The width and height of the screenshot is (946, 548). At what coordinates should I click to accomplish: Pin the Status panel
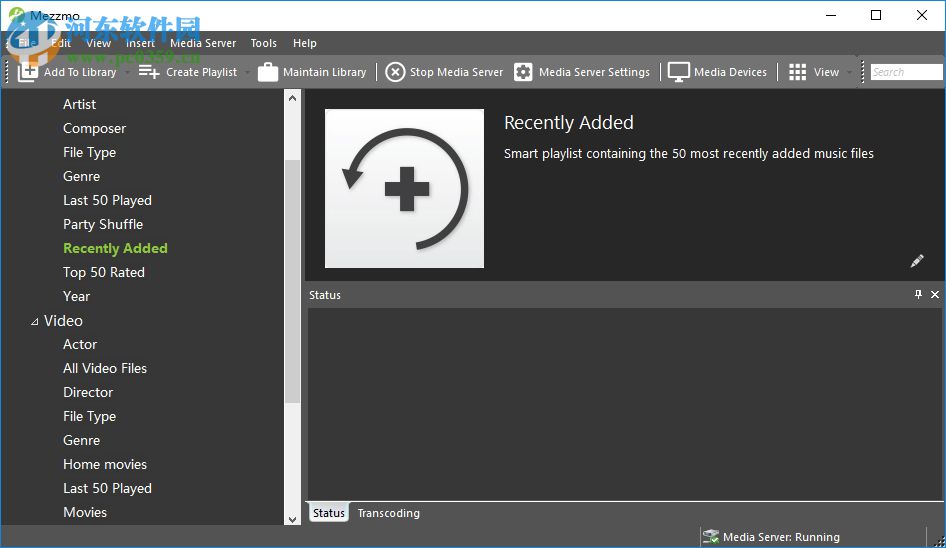tap(918, 295)
